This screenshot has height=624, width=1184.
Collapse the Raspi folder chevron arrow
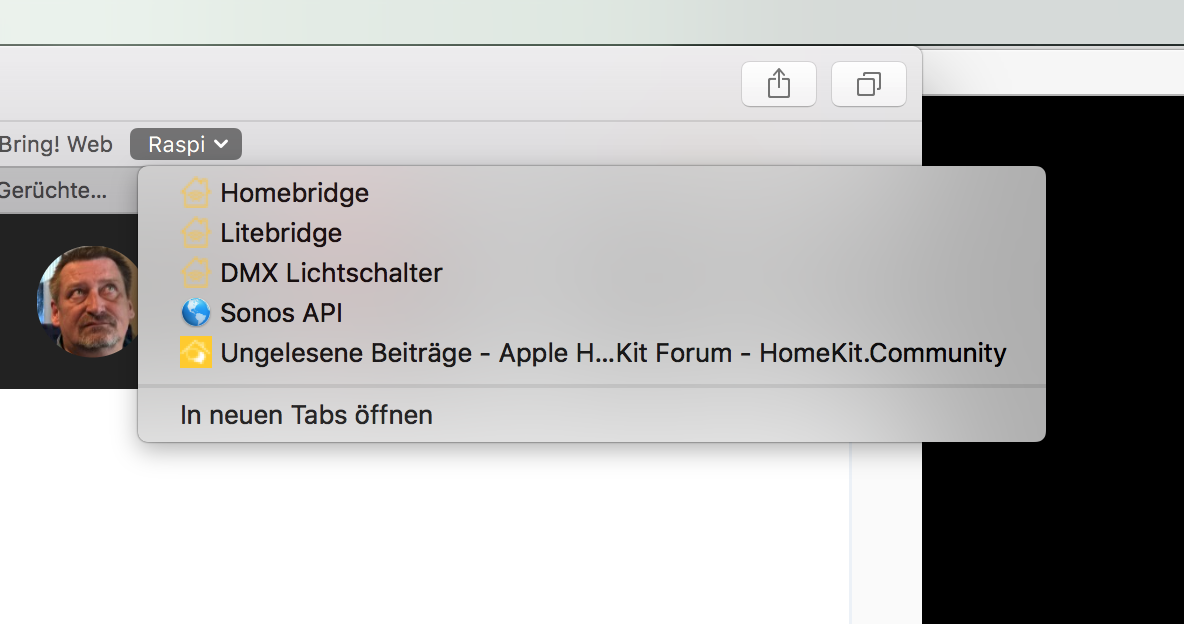(222, 145)
